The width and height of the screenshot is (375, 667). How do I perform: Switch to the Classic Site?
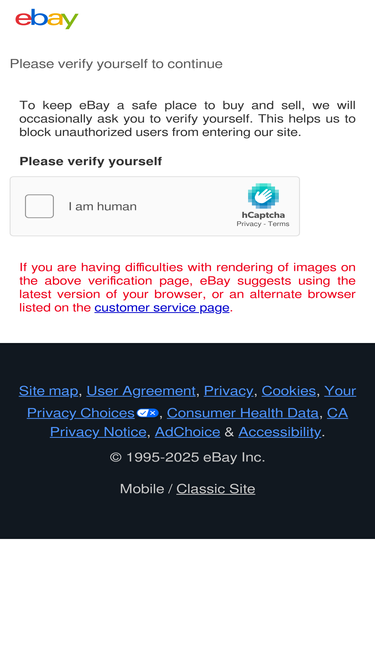point(216,489)
